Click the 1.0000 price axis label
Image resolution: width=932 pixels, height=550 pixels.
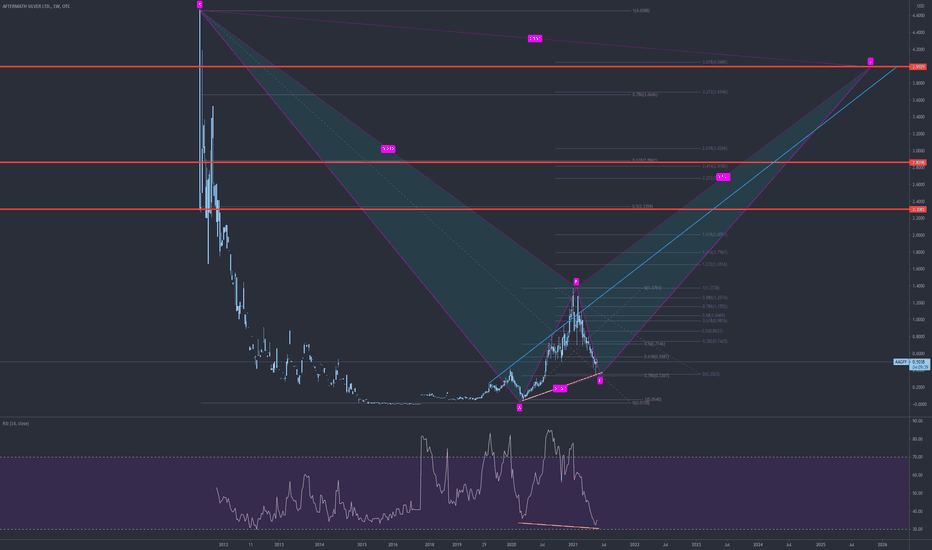pos(918,320)
